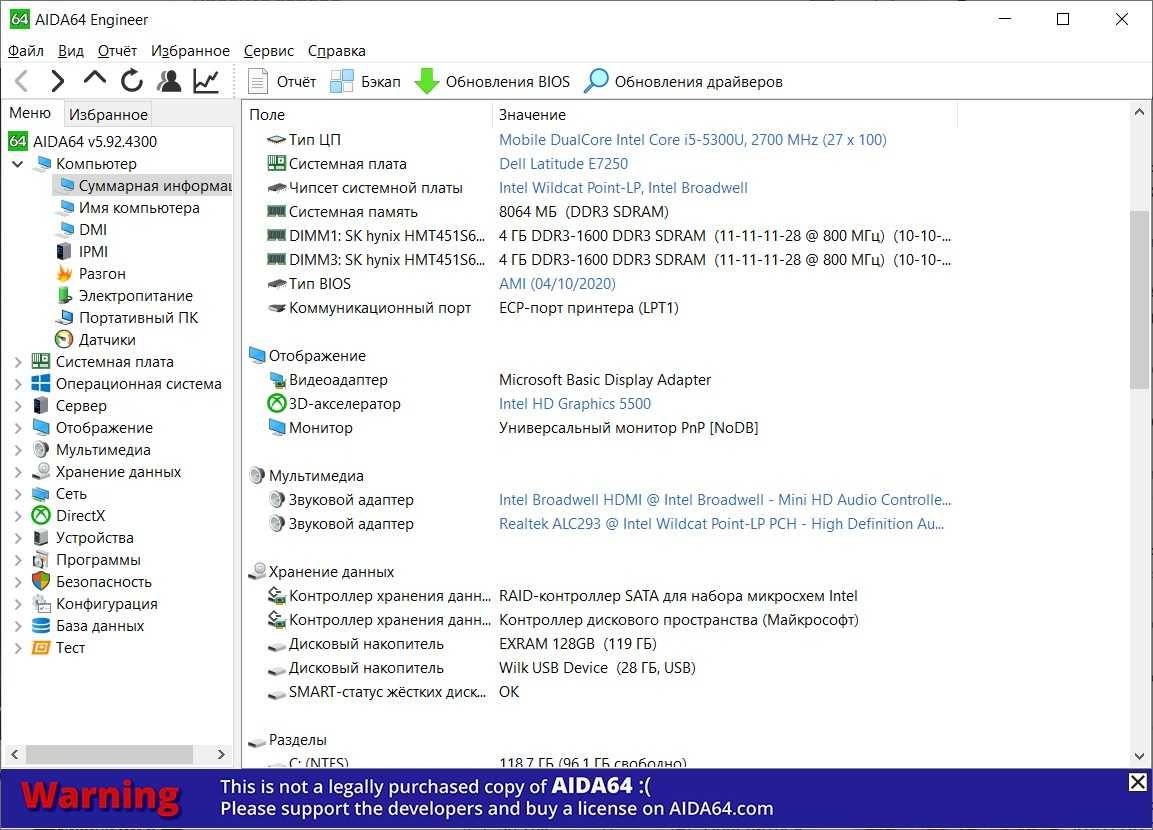Expand the Хранение данных tree node in the sidebar
Screen dimensions: 1153x830
[x=18, y=472]
